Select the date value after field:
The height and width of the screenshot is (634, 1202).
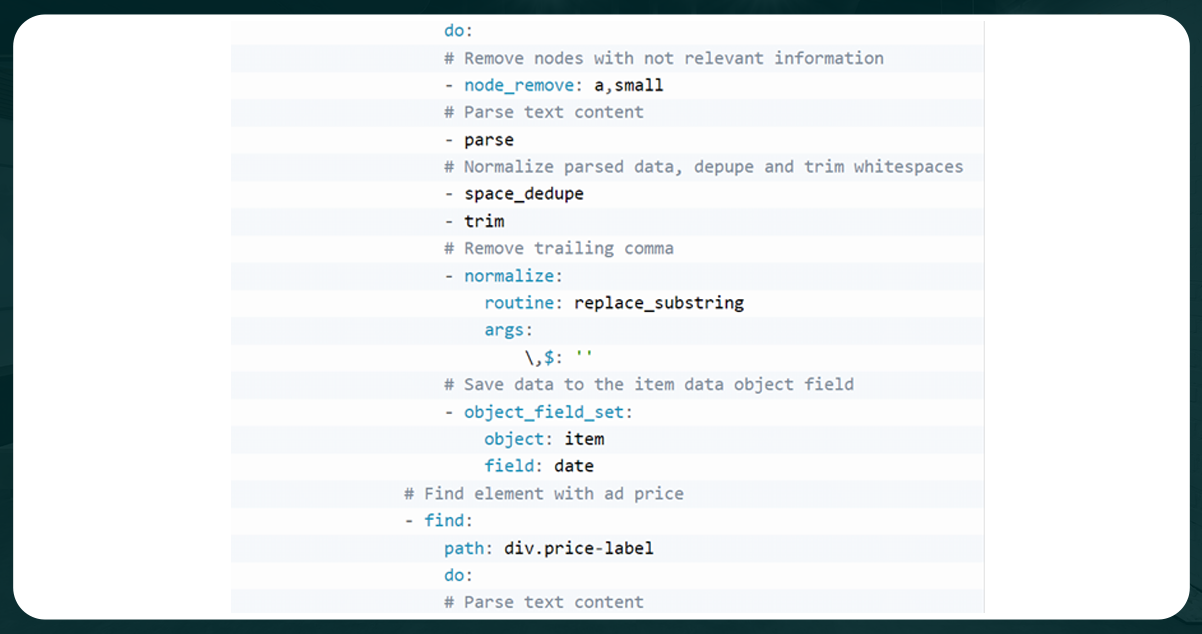574,466
